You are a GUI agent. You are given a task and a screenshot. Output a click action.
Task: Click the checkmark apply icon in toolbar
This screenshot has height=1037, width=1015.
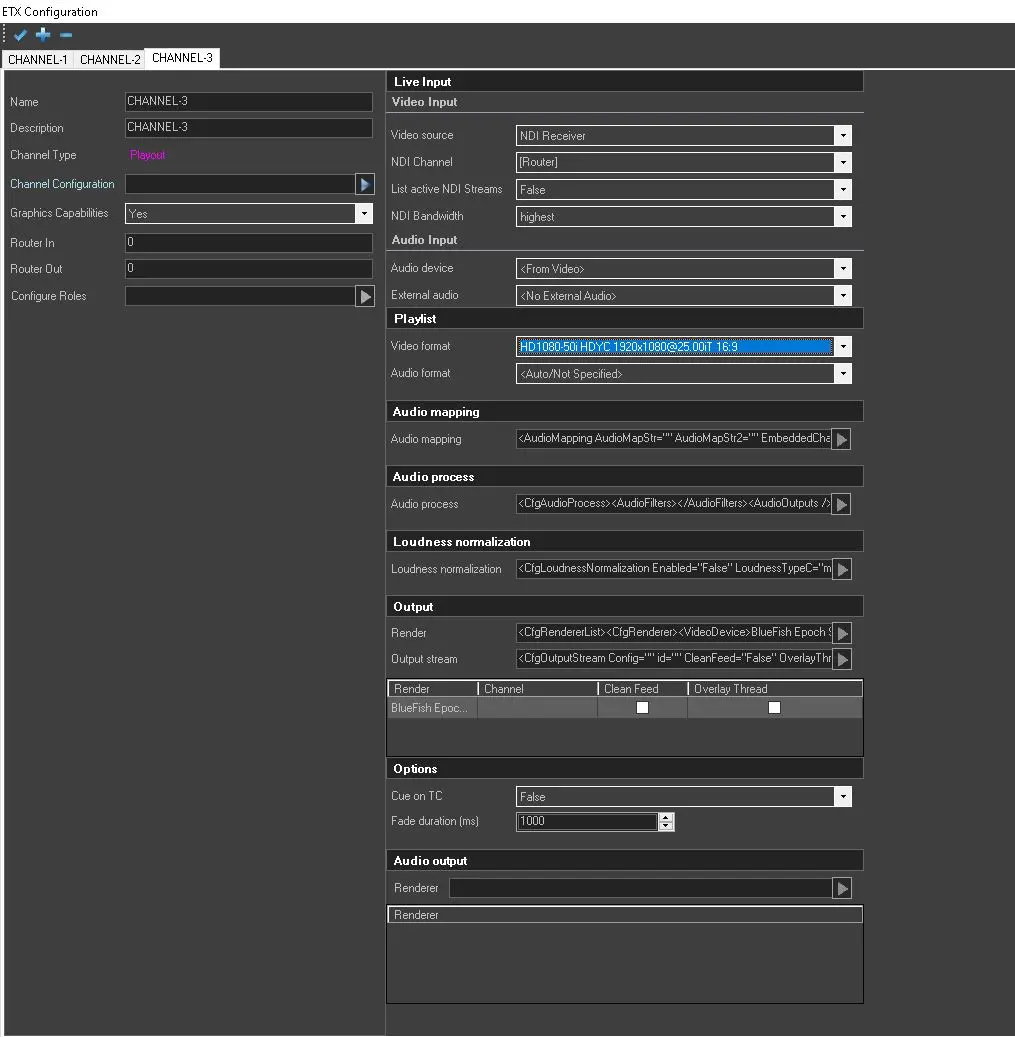coord(20,35)
